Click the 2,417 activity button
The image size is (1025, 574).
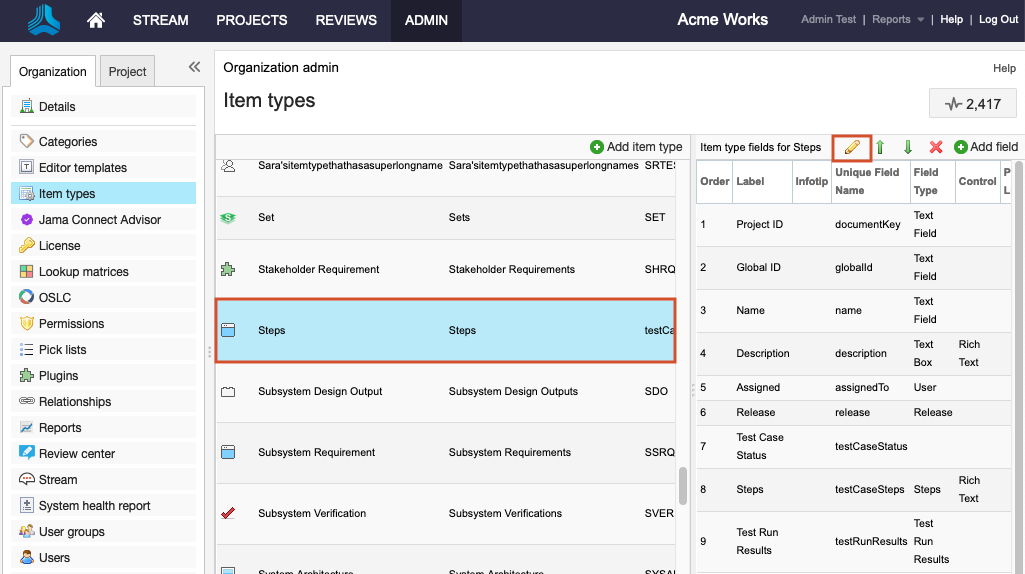point(973,103)
